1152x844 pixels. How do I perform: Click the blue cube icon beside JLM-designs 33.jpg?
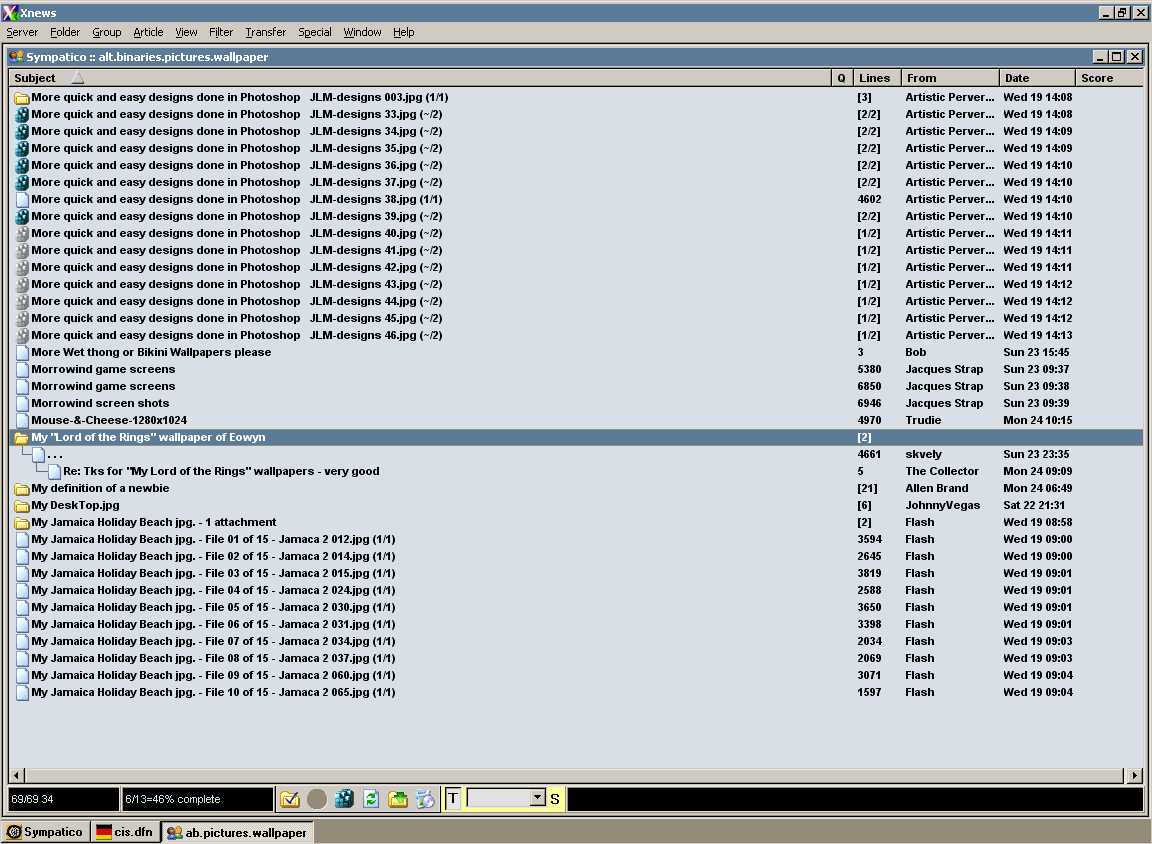point(21,115)
